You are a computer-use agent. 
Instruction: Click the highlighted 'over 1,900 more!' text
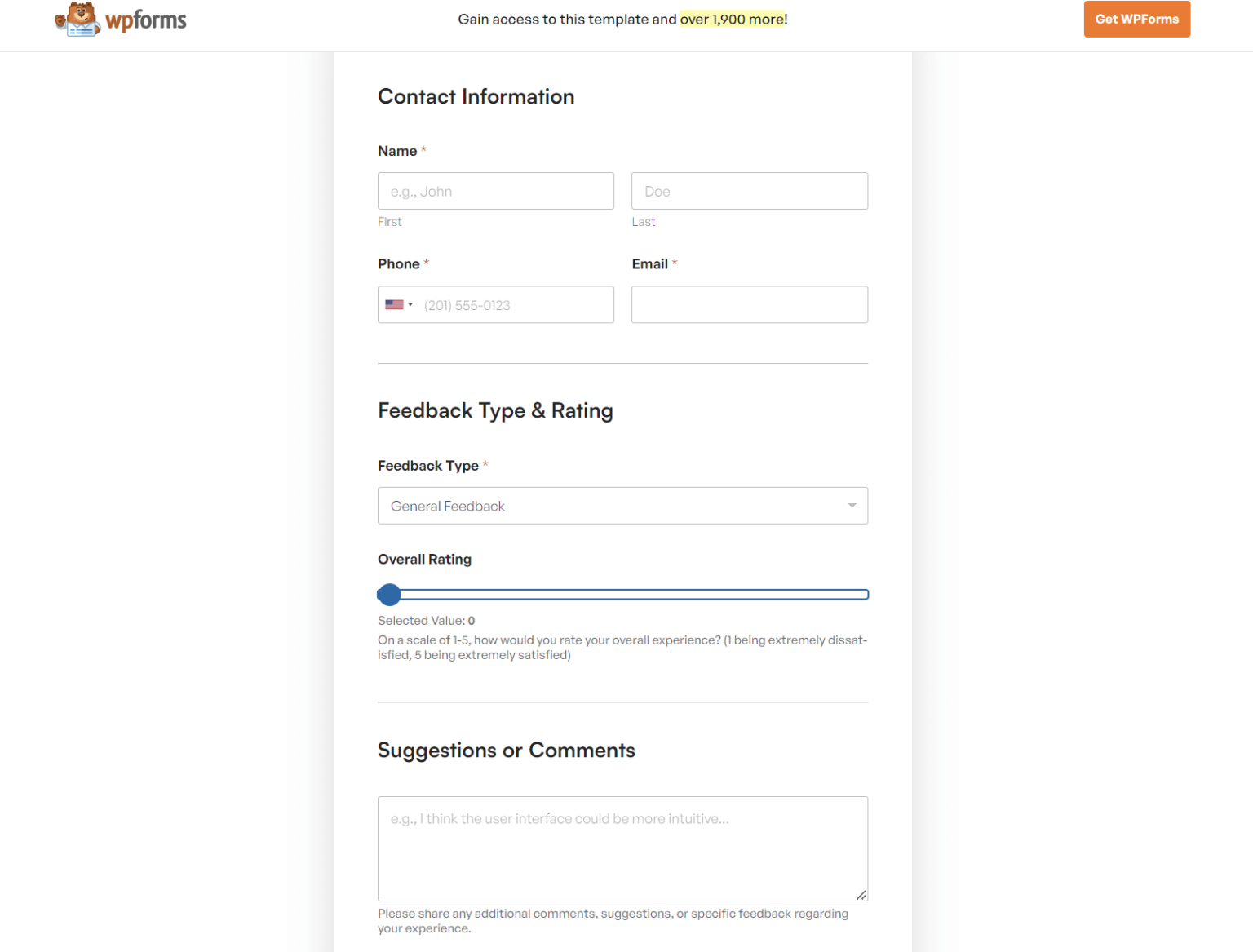(732, 19)
